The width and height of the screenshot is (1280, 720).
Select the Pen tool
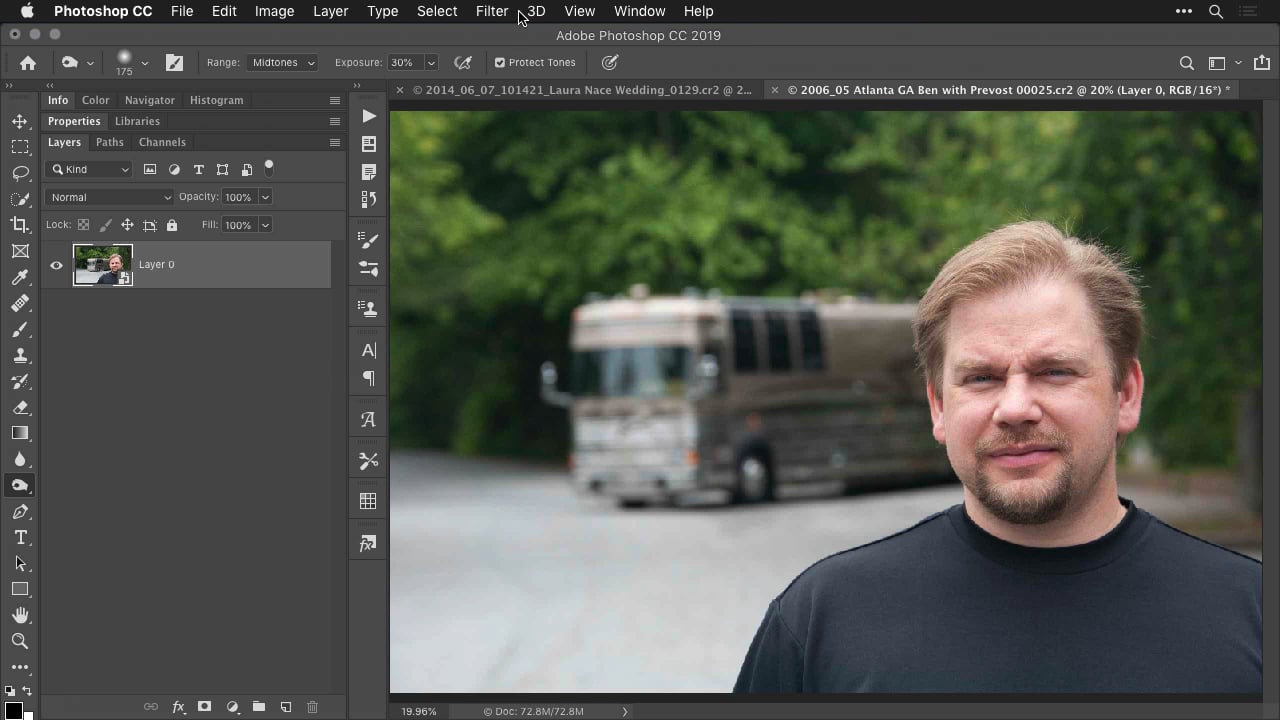(20, 511)
